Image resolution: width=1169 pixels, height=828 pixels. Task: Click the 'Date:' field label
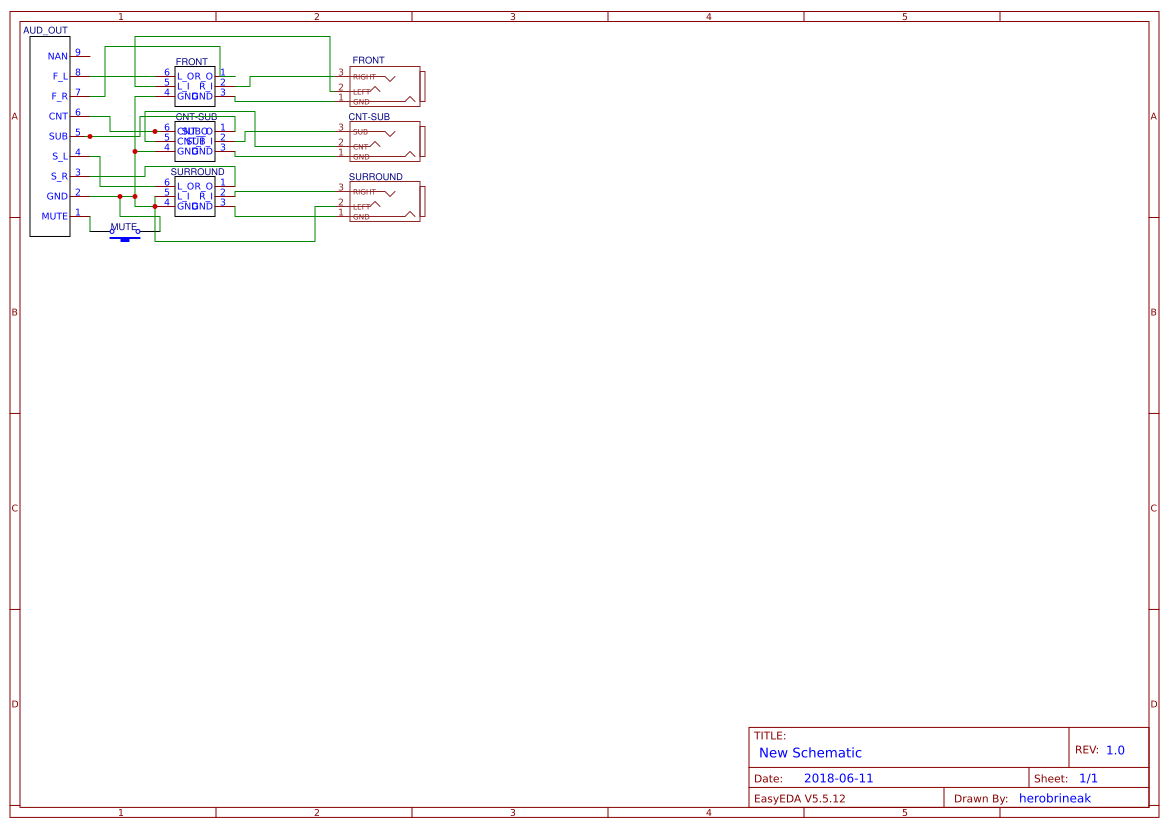pos(769,779)
